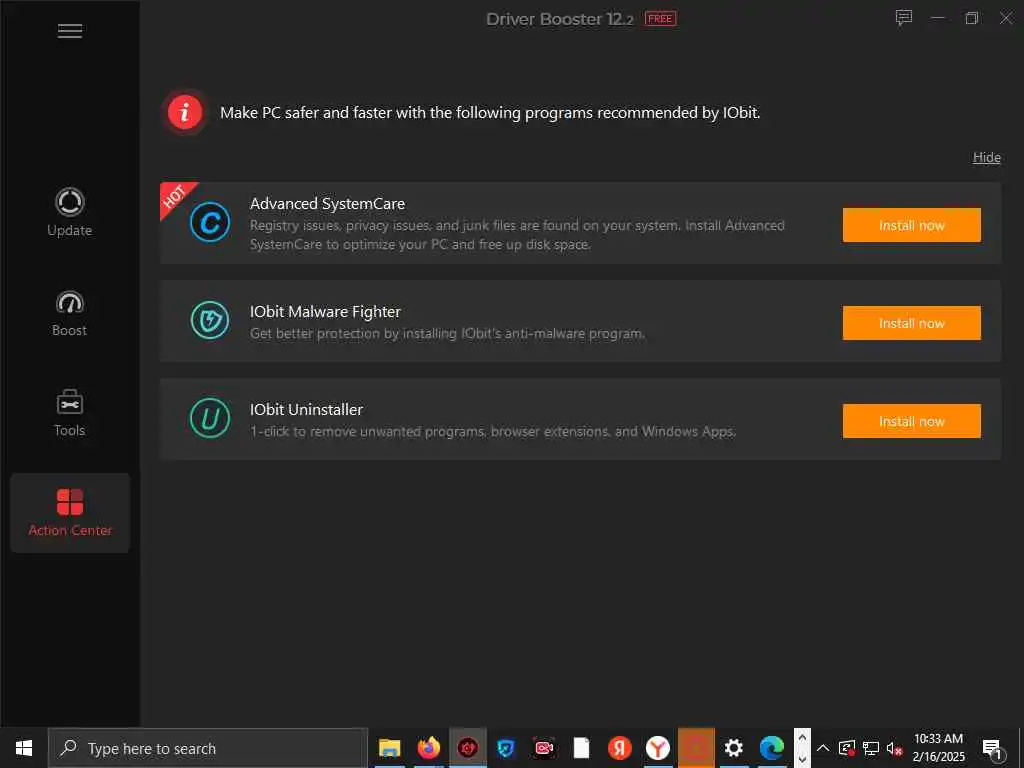1024x768 pixels.
Task: Click the Driver Booster taskbar icon
Action: coord(468,748)
